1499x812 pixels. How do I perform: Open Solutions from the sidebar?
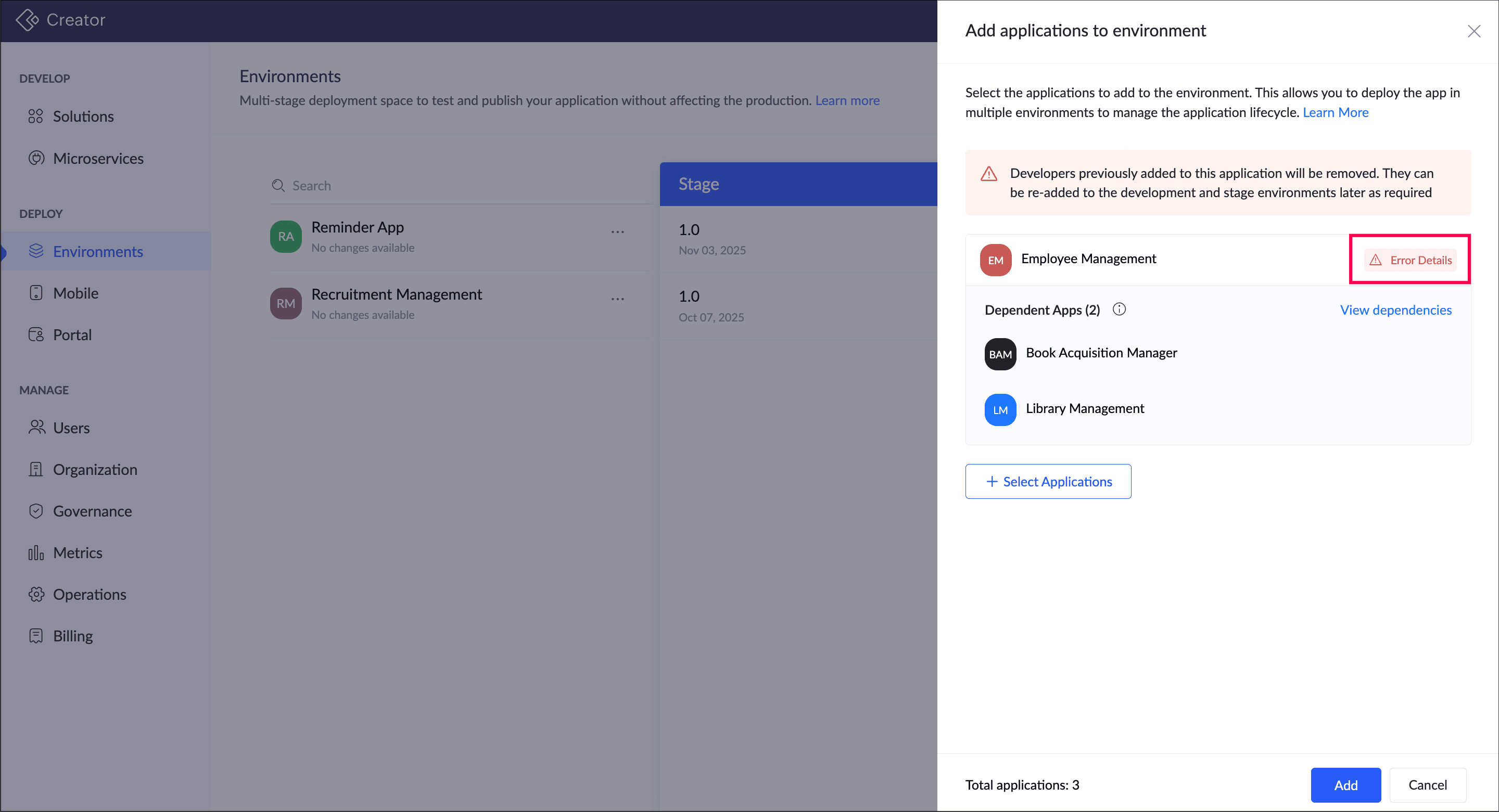(x=83, y=117)
